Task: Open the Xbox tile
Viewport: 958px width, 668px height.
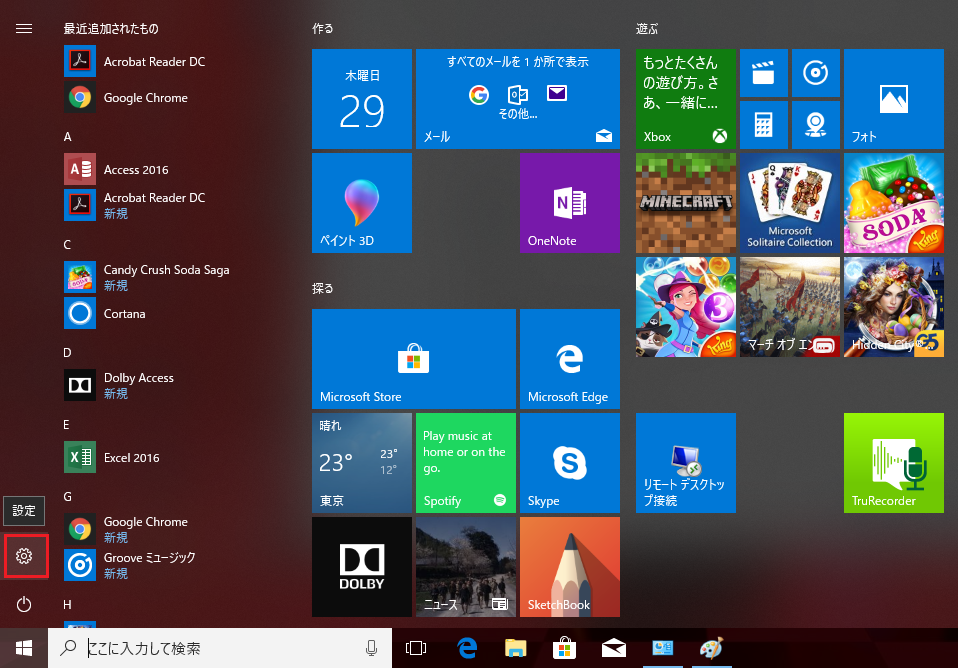Action: point(686,99)
